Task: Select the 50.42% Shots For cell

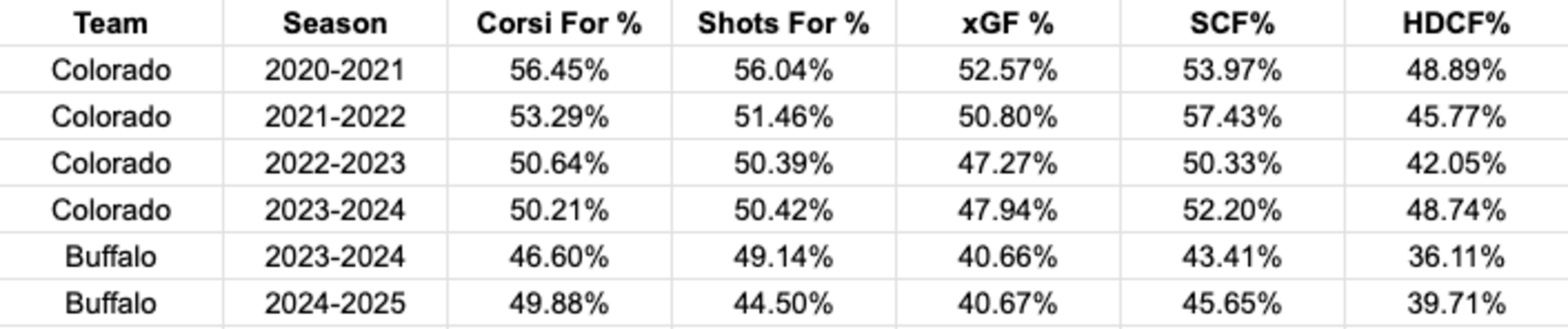Action: (784, 210)
